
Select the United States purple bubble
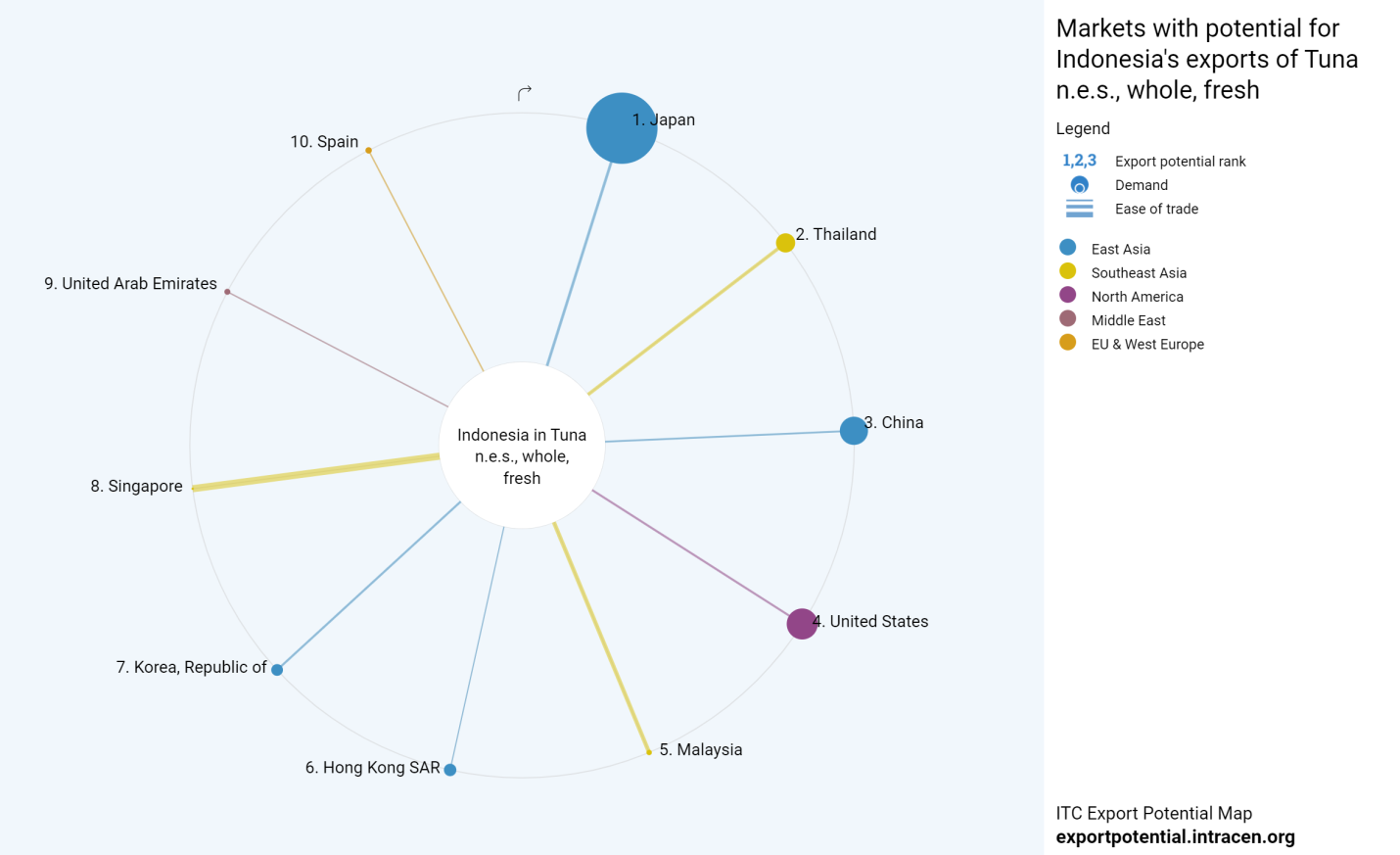(802, 623)
